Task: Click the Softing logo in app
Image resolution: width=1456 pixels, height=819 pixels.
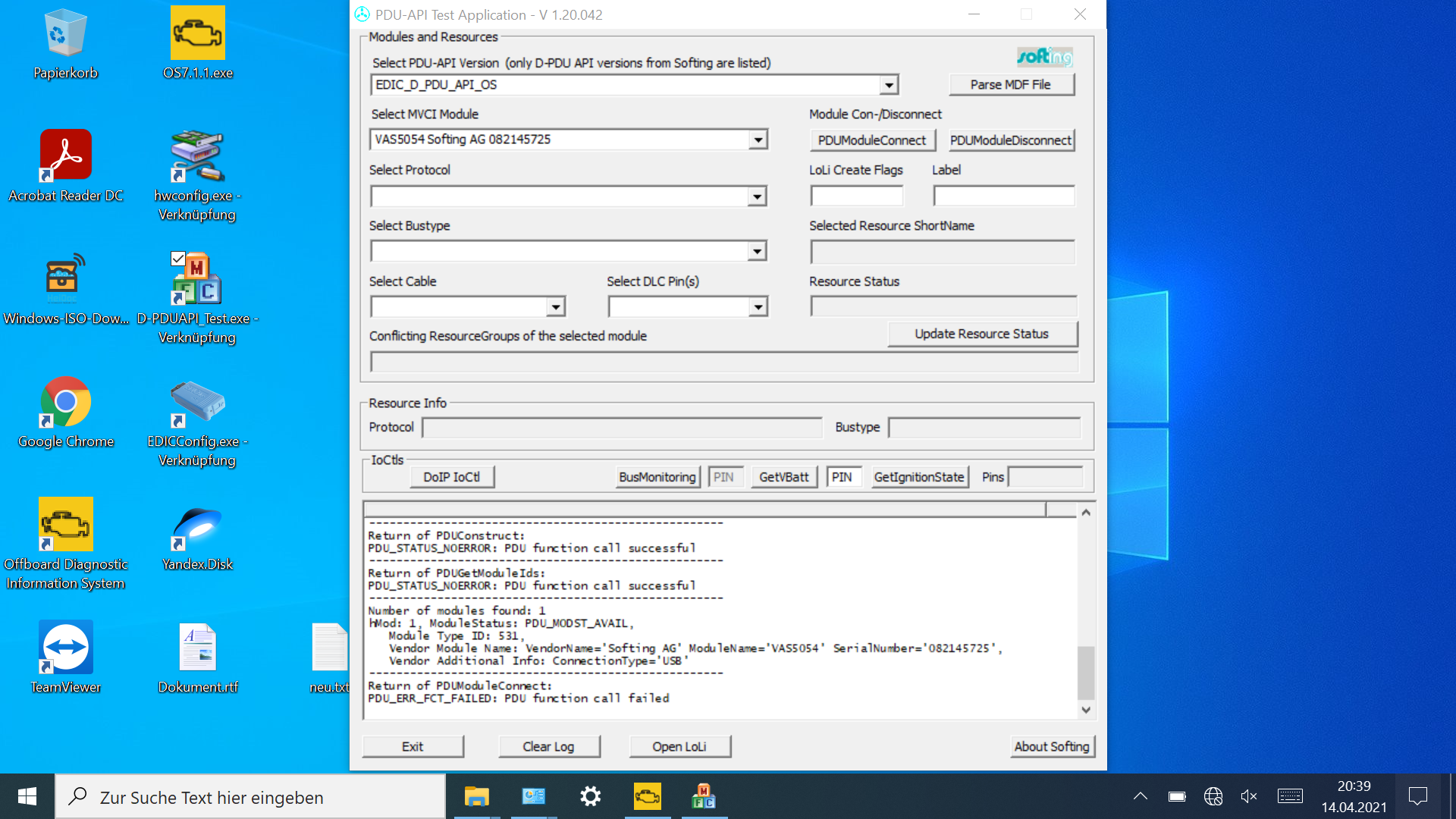Action: point(1044,56)
